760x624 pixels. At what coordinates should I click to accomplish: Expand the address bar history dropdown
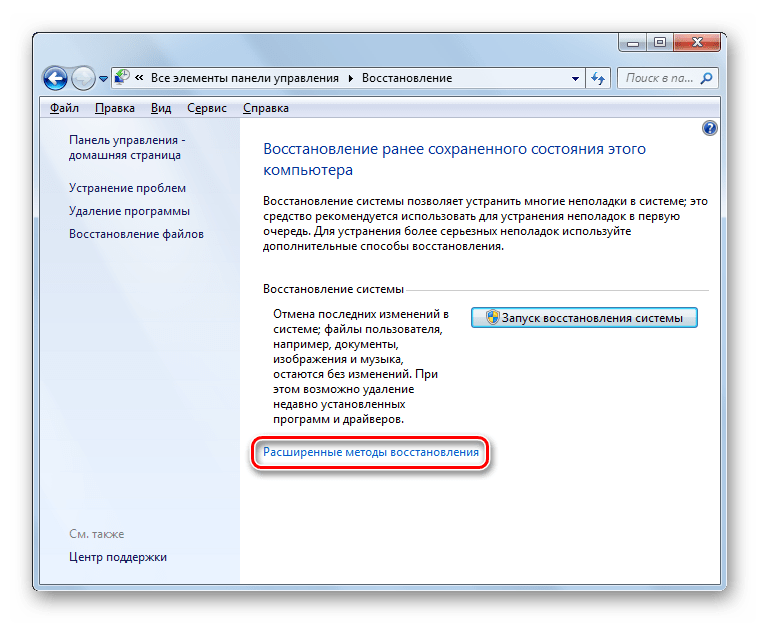(575, 79)
